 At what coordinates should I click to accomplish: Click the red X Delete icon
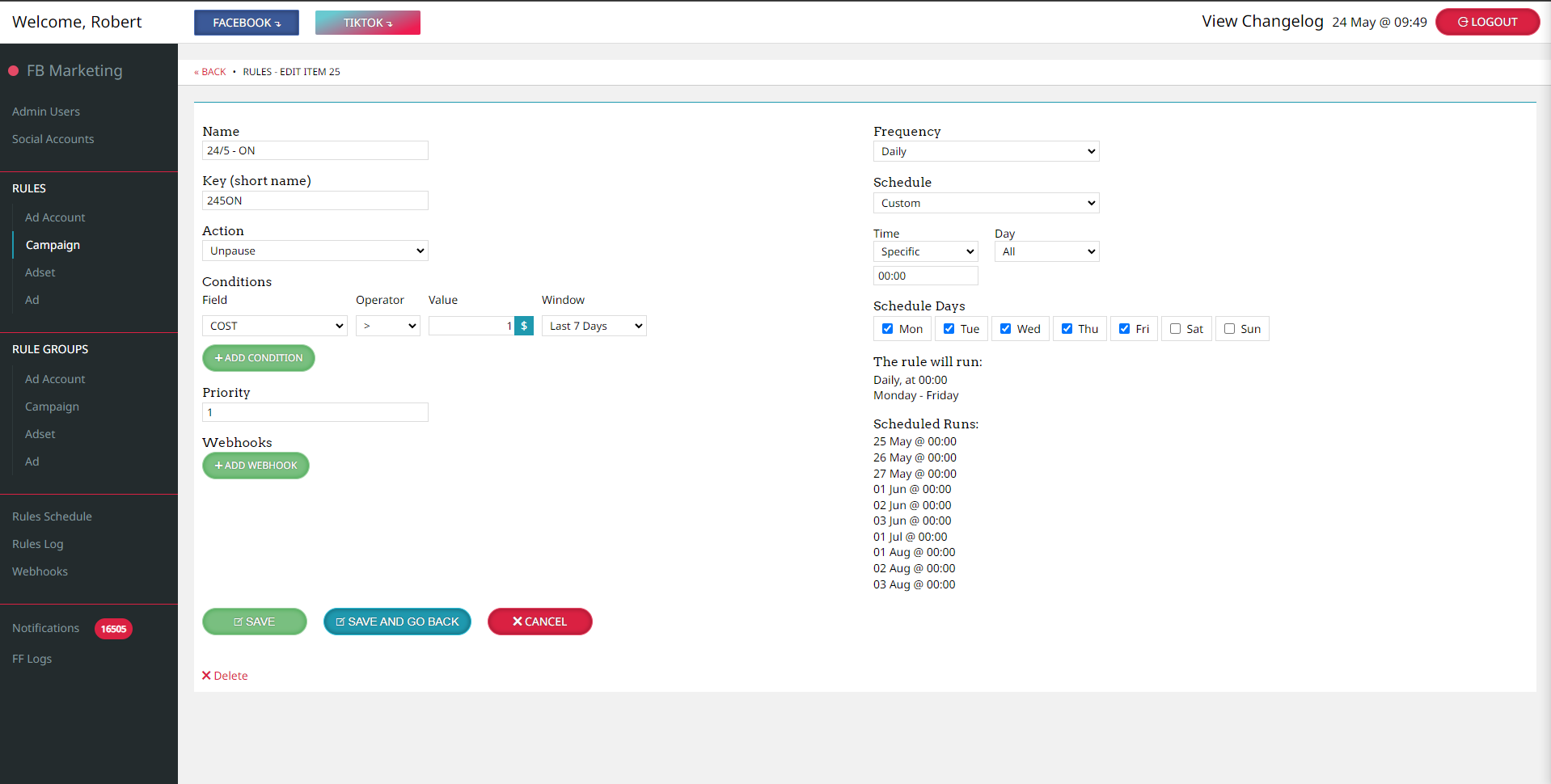pyautogui.click(x=206, y=676)
